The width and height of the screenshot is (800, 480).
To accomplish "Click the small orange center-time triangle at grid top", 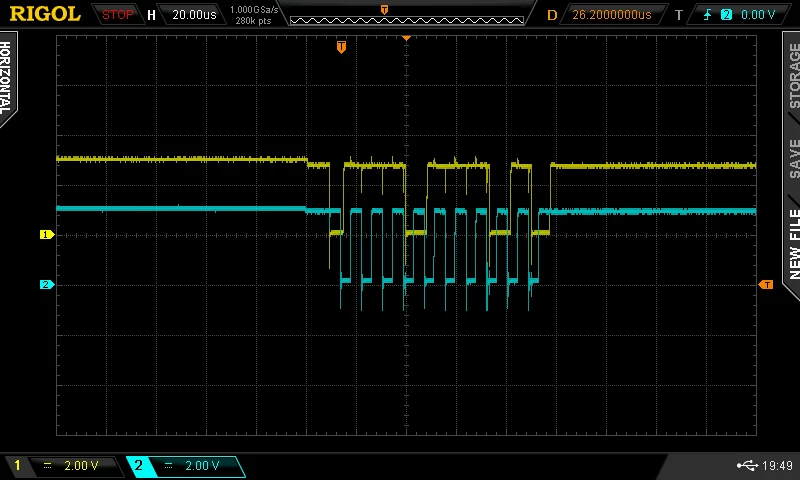I will [x=407, y=38].
